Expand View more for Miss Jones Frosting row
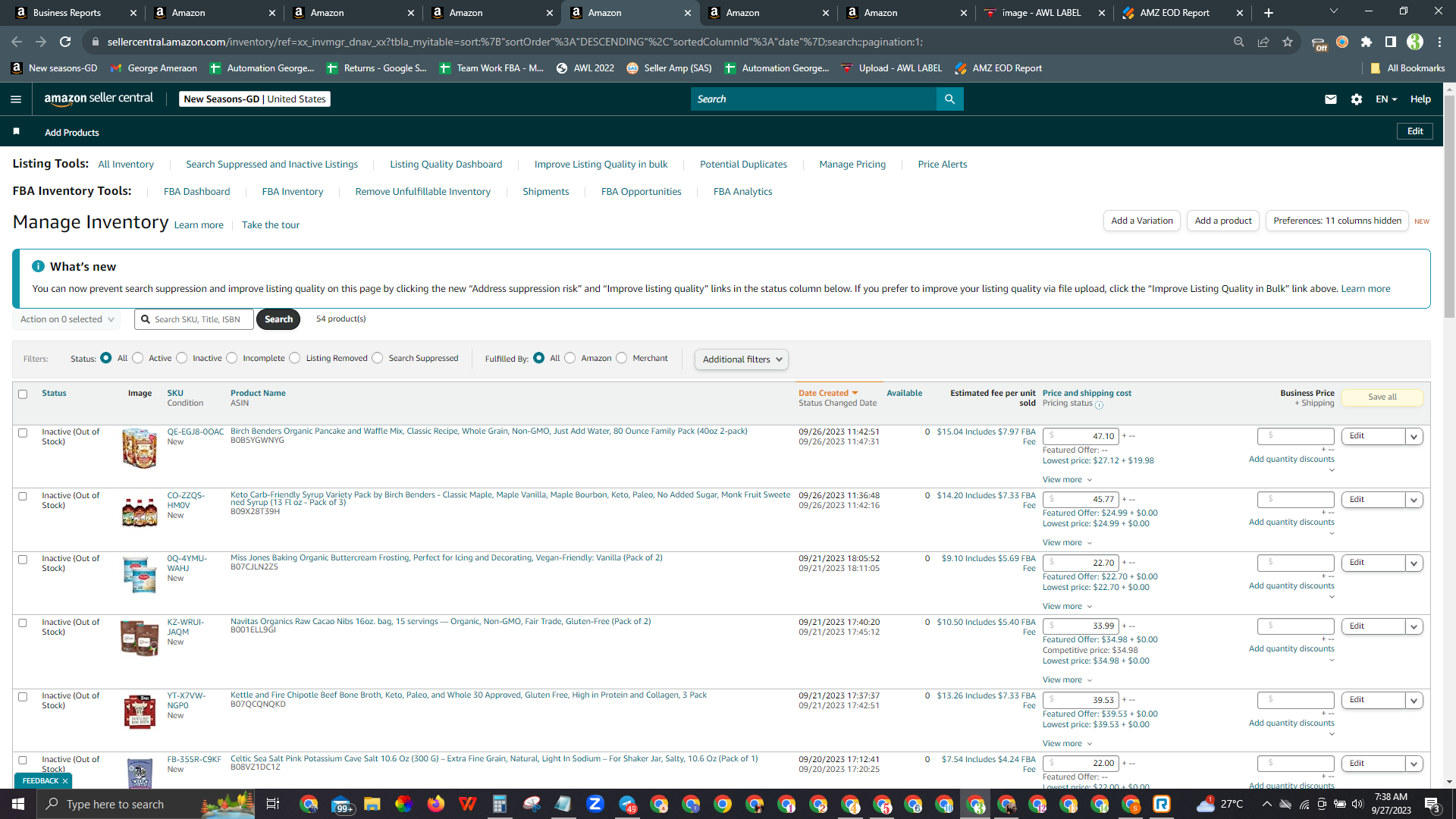1456x819 pixels. 1067,607
